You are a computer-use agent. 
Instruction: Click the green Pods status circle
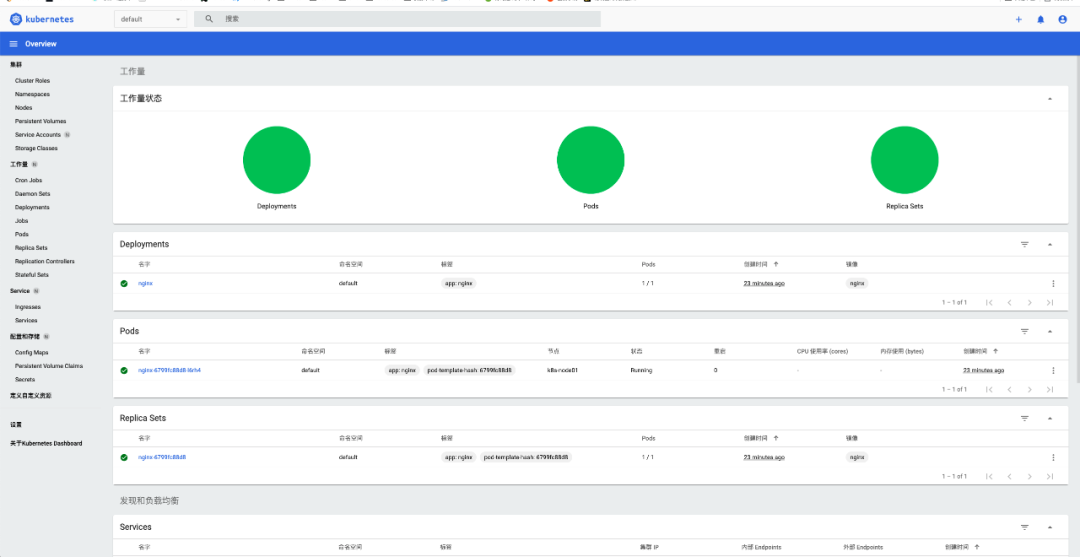click(x=590, y=160)
